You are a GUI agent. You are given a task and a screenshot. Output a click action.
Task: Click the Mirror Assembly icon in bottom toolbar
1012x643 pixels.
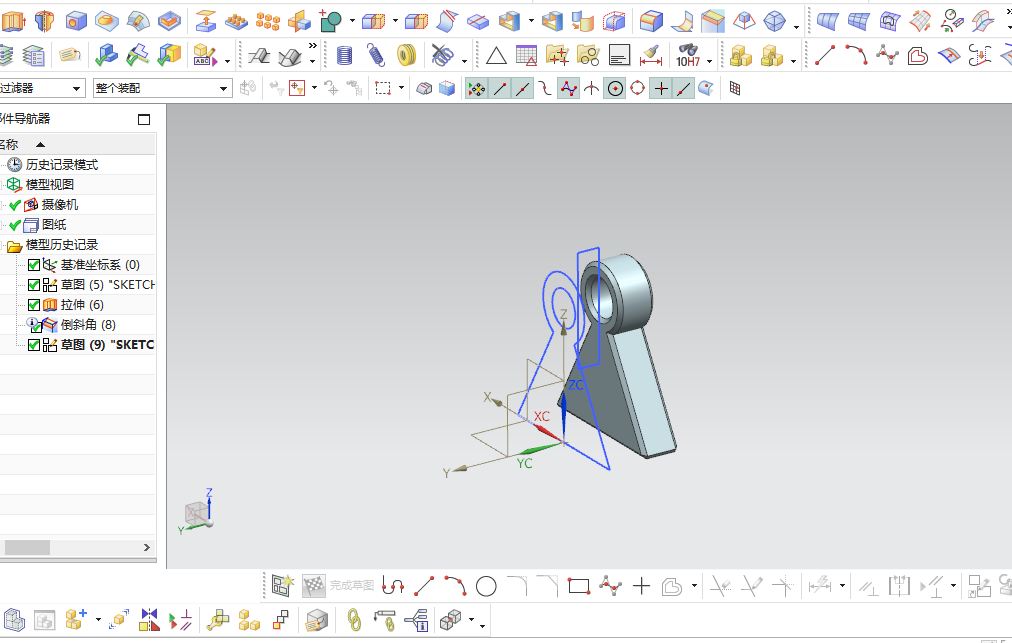(x=149, y=620)
